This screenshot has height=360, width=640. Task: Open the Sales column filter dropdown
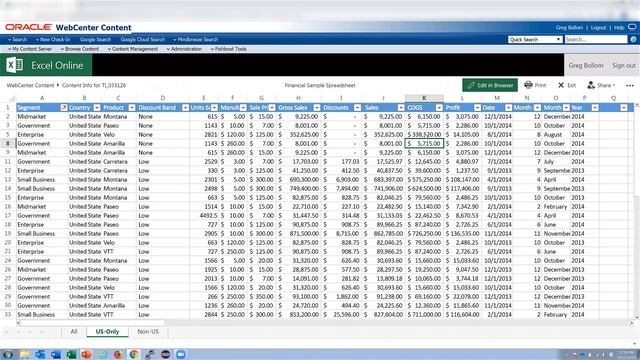point(401,107)
